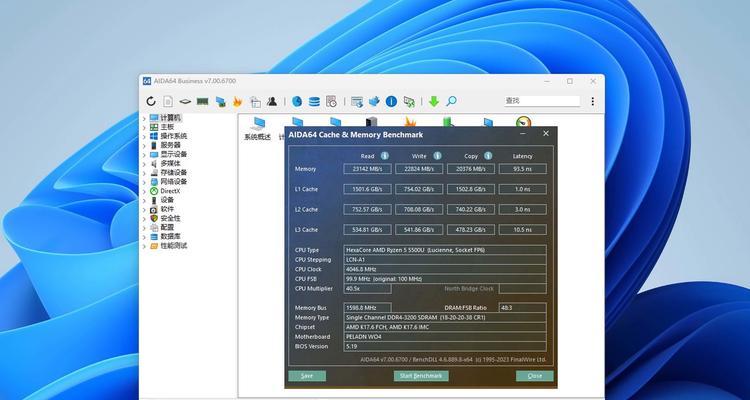Click the L2 Cache Write 708.08 GB/s value
Image resolution: width=750 pixels, height=400 pixels.
click(x=419, y=209)
